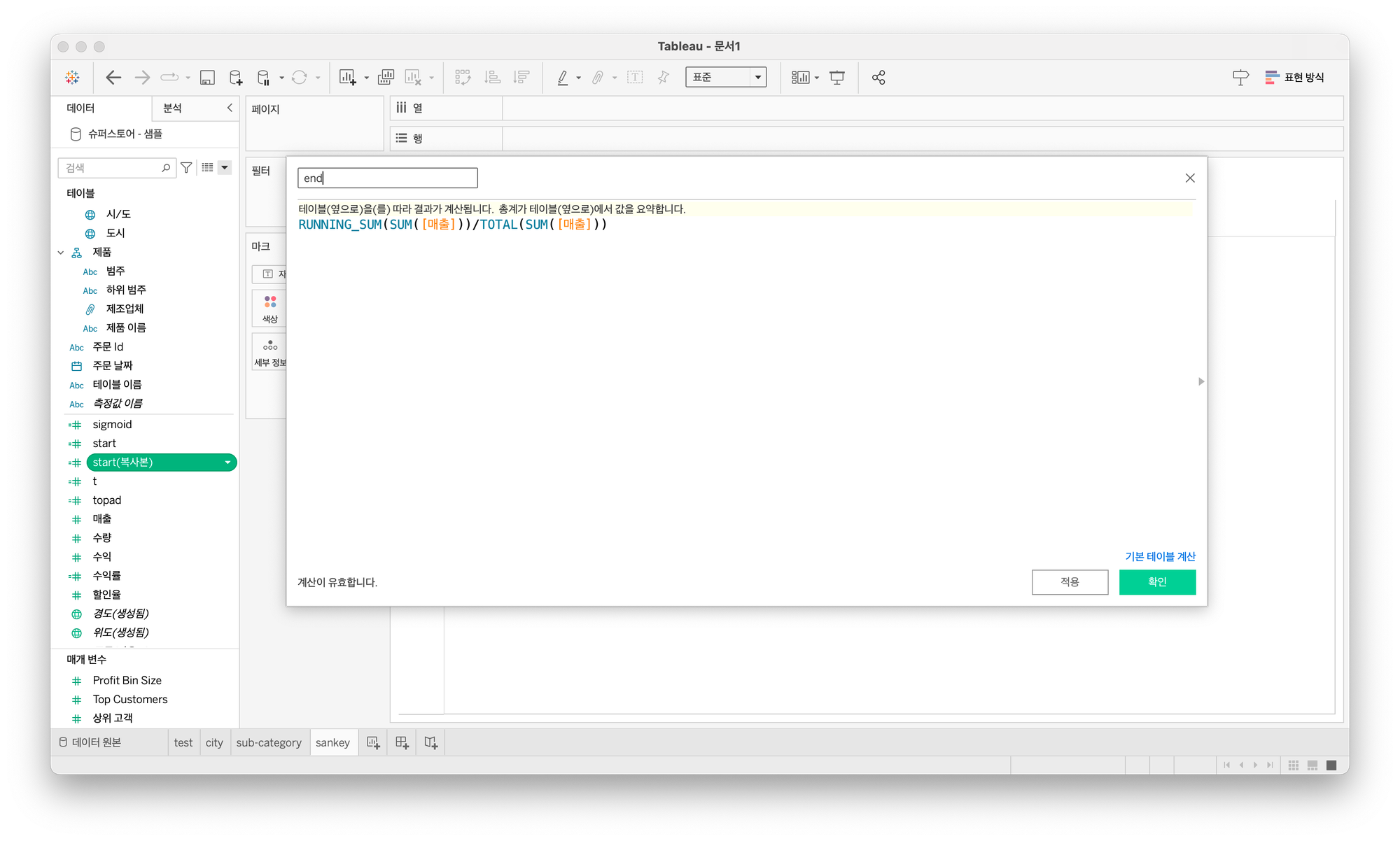
Task: Click the pause auto updates icon
Action: tap(264, 78)
